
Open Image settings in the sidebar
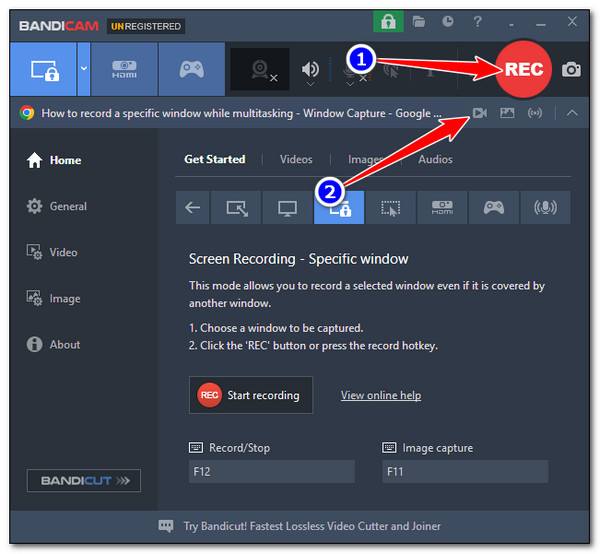click(x=54, y=298)
